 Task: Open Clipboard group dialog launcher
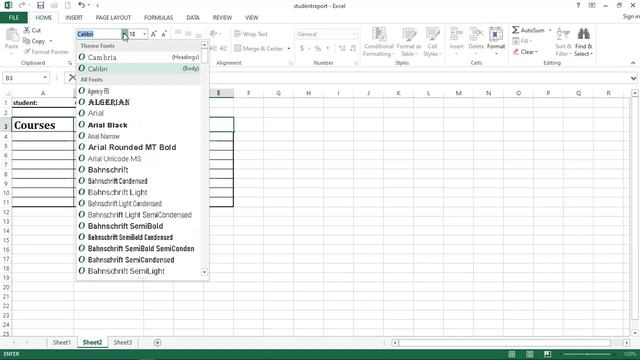coord(70,63)
